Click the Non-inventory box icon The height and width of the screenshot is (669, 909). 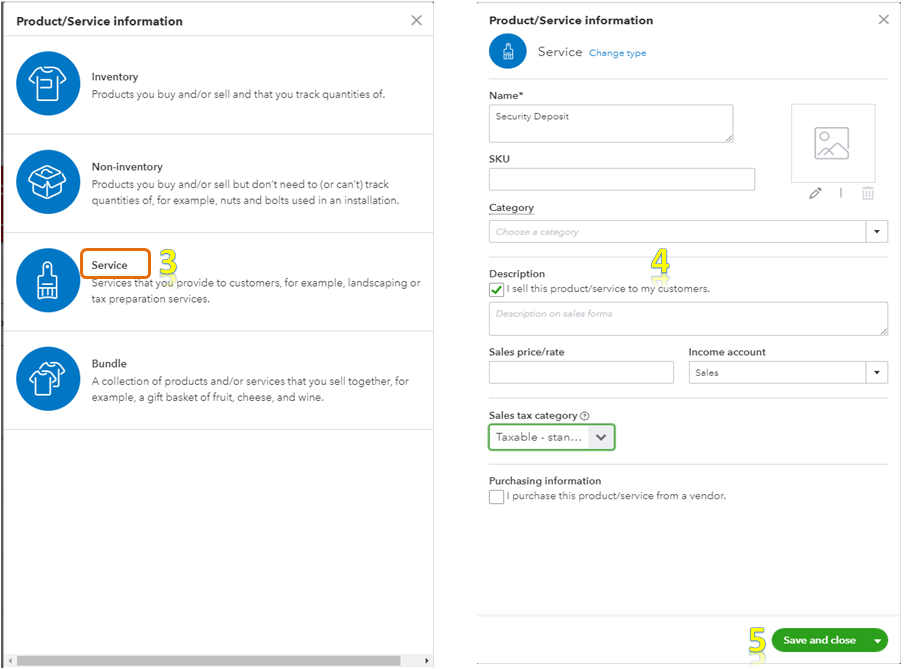click(48, 182)
